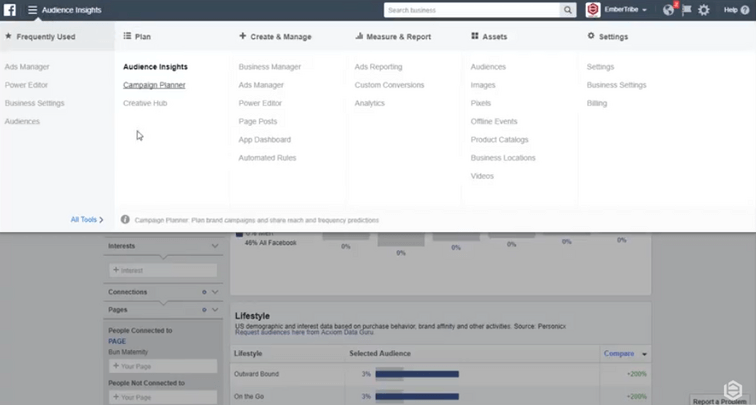The width and height of the screenshot is (756, 405).
Task: Open Campaign Planner
Action: click(154, 85)
